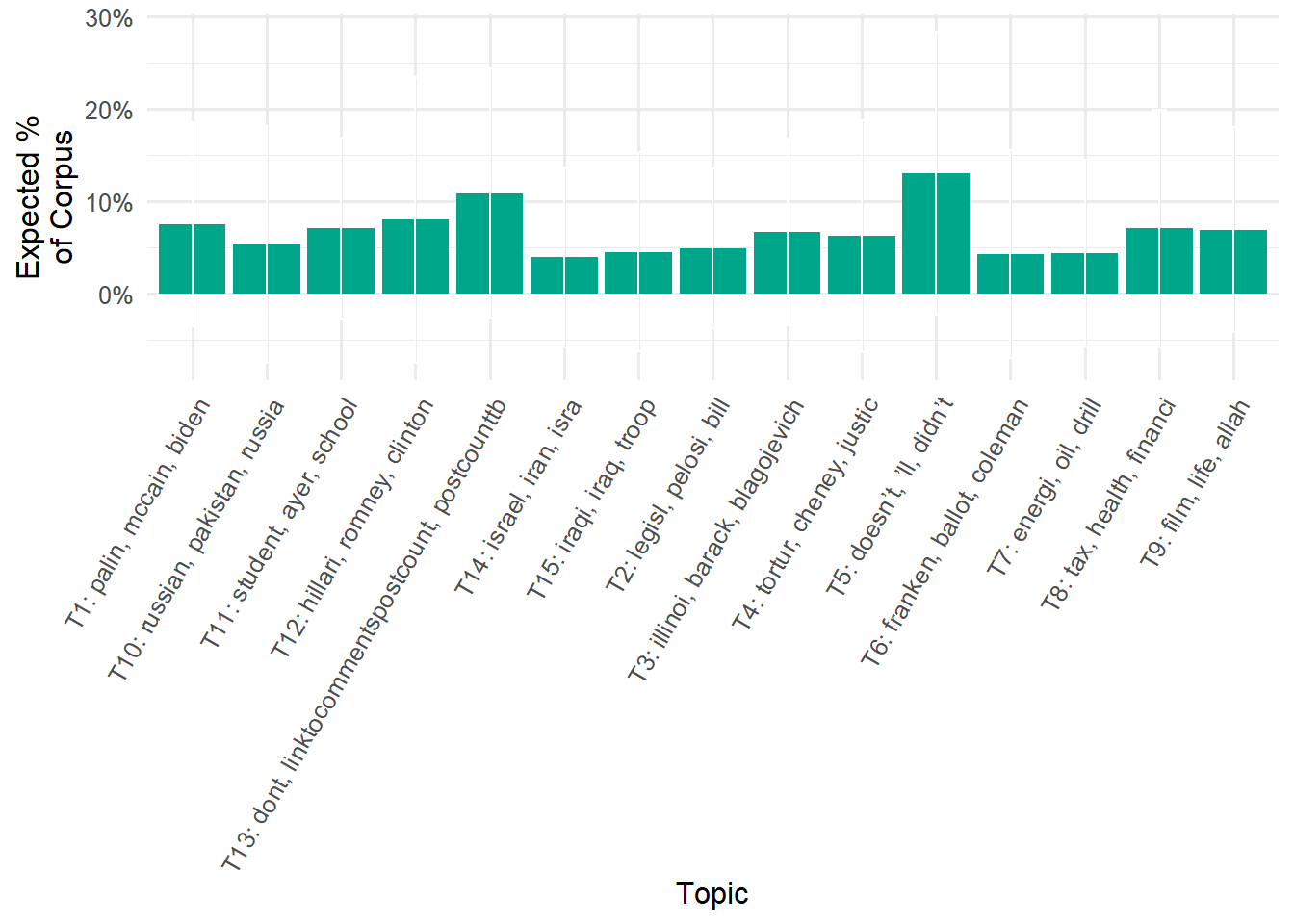Select the T6 franken, ballot bar
This screenshot has height=924, width=1294.
(x=1010, y=274)
